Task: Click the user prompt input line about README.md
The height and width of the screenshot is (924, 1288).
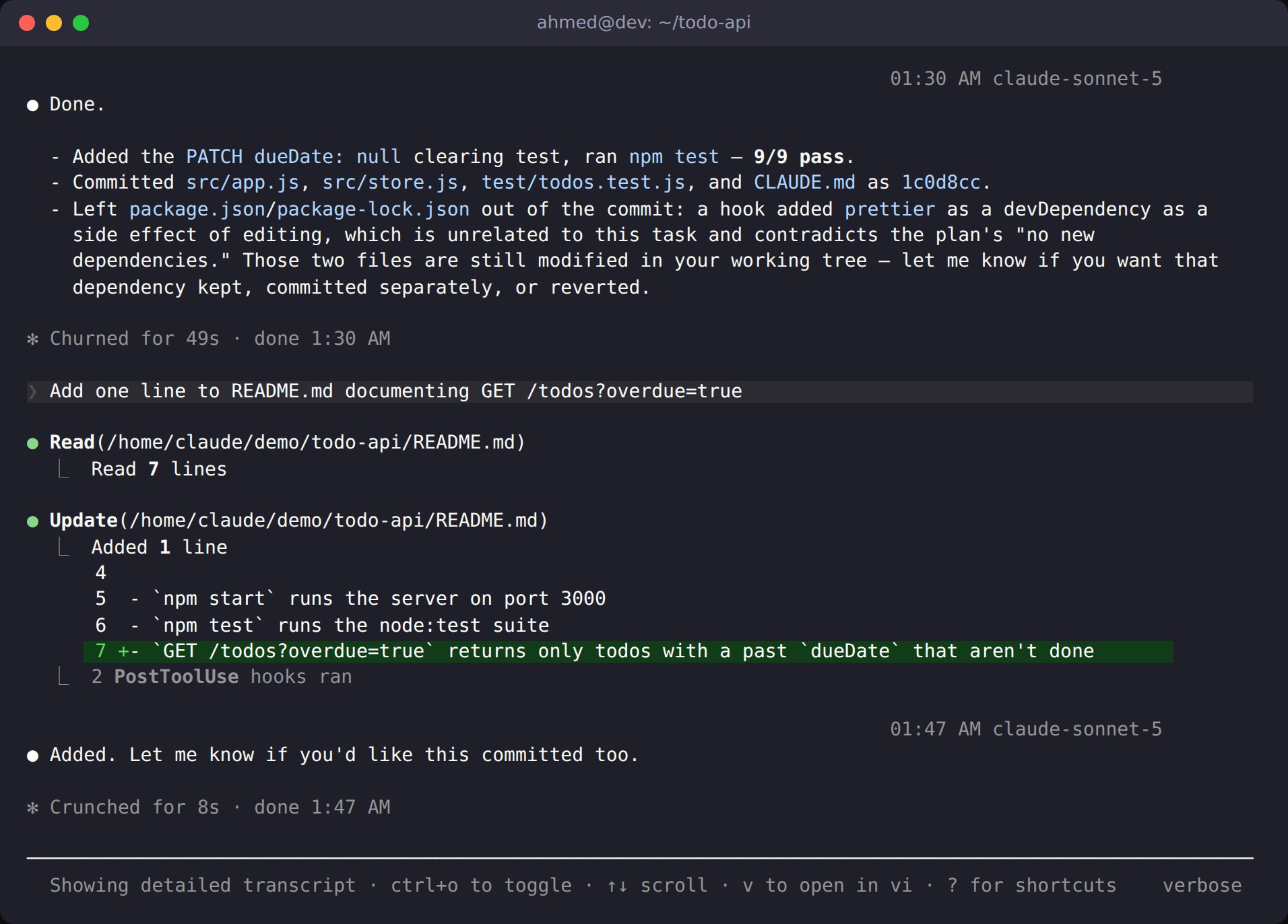Action: click(639, 391)
